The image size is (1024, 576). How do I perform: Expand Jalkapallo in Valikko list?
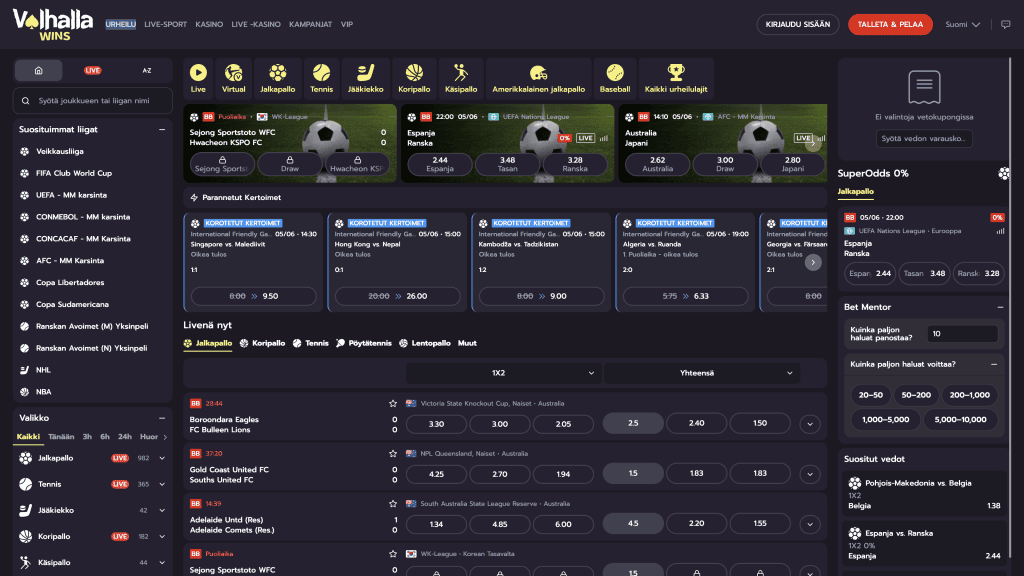162,458
